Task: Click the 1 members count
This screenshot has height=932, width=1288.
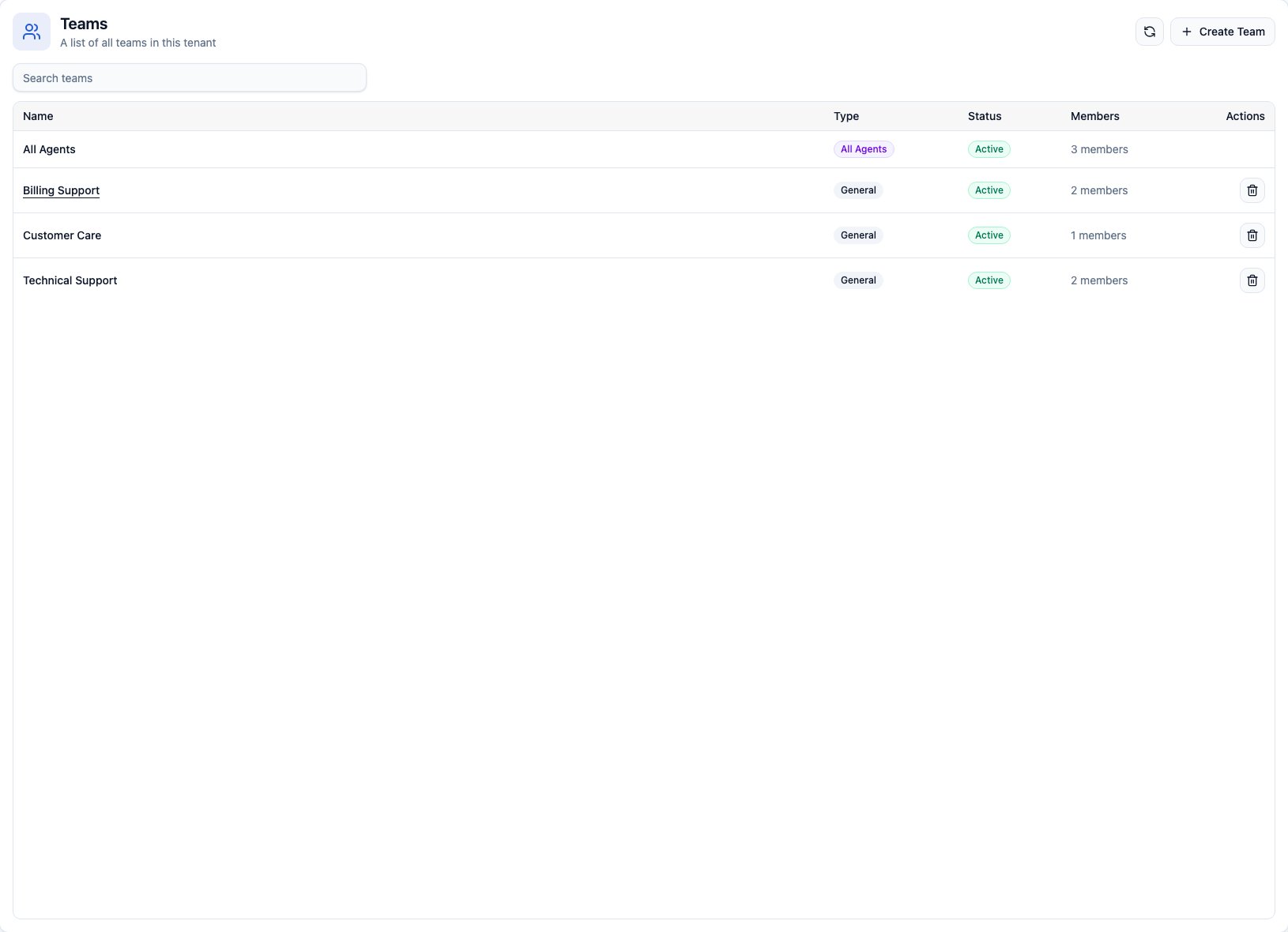Action: click(1098, 235)
